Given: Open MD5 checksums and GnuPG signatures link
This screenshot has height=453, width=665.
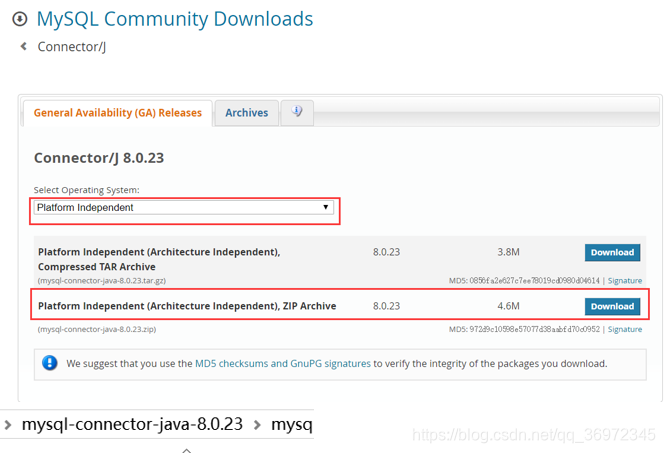Looking at the screenshot, I should click(282, 364).
